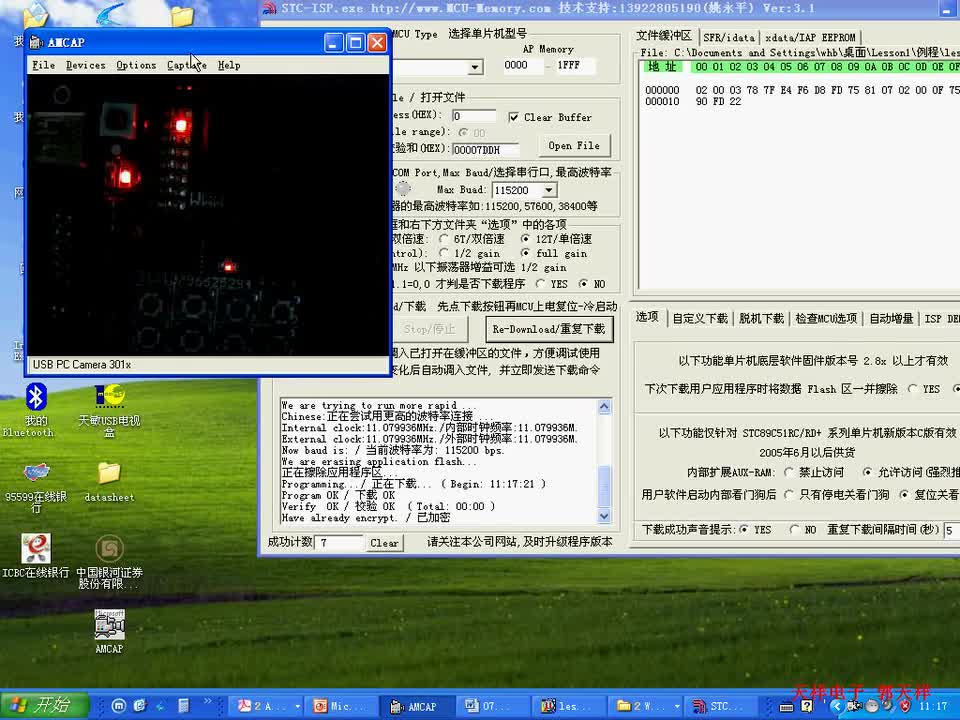
Task: Select the full gain radio option
Action: [525, 253]
